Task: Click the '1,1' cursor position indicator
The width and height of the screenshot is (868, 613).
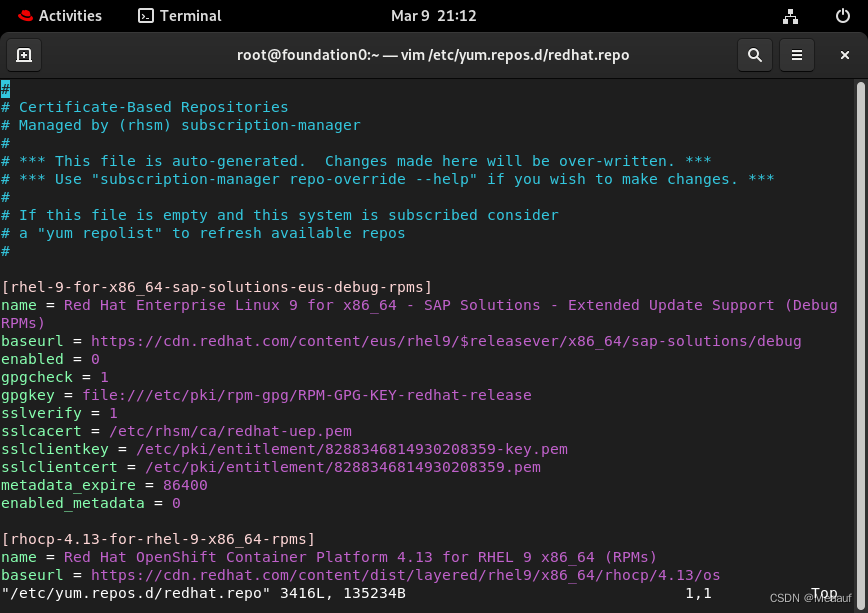Action: tap(699, 593)
